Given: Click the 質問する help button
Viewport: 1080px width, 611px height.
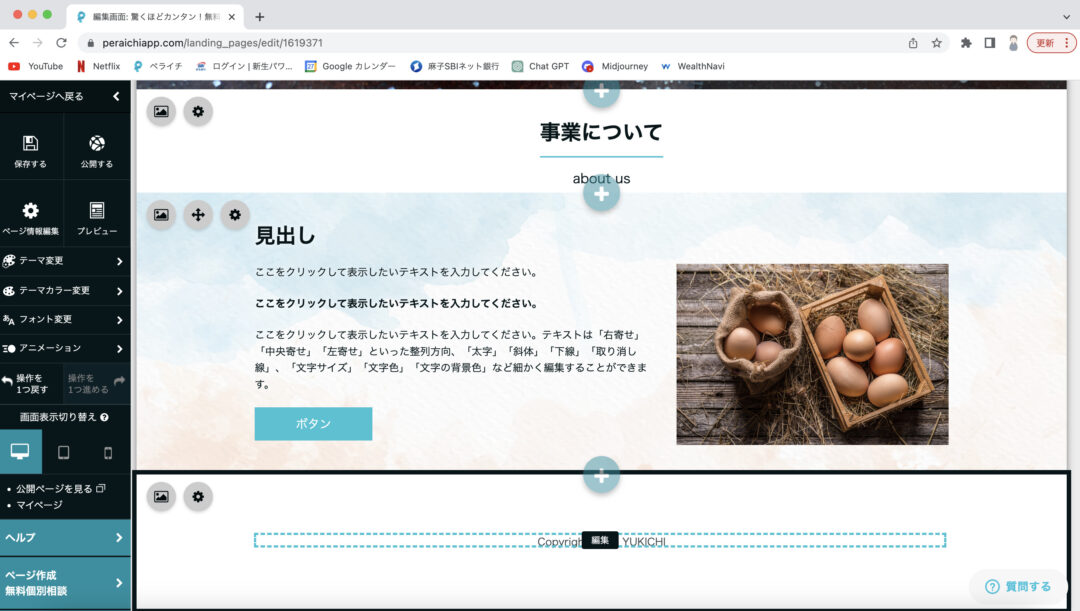Looking at the screenshot, I should (x=1018, y=586).
